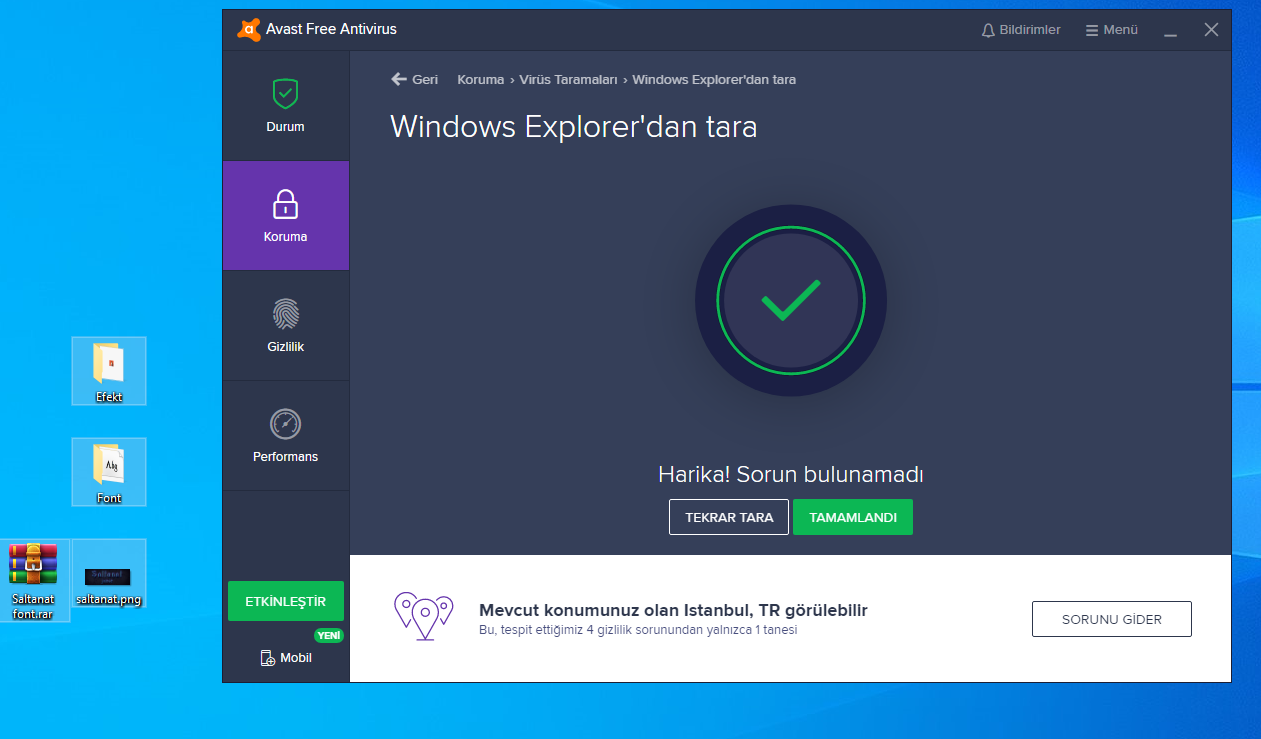Select the Koruma sidebar section

pyautogui.click(x=285, y=216)
